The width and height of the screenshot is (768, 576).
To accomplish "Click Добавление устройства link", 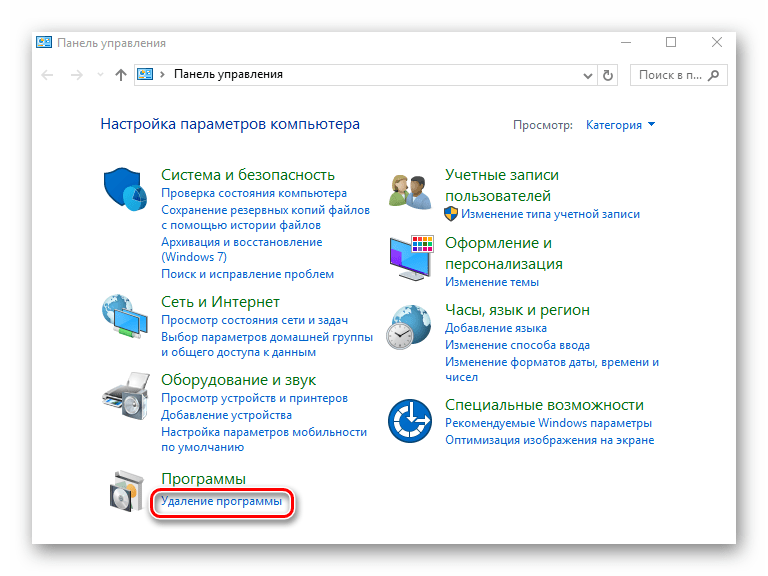I will coord(226,415).
